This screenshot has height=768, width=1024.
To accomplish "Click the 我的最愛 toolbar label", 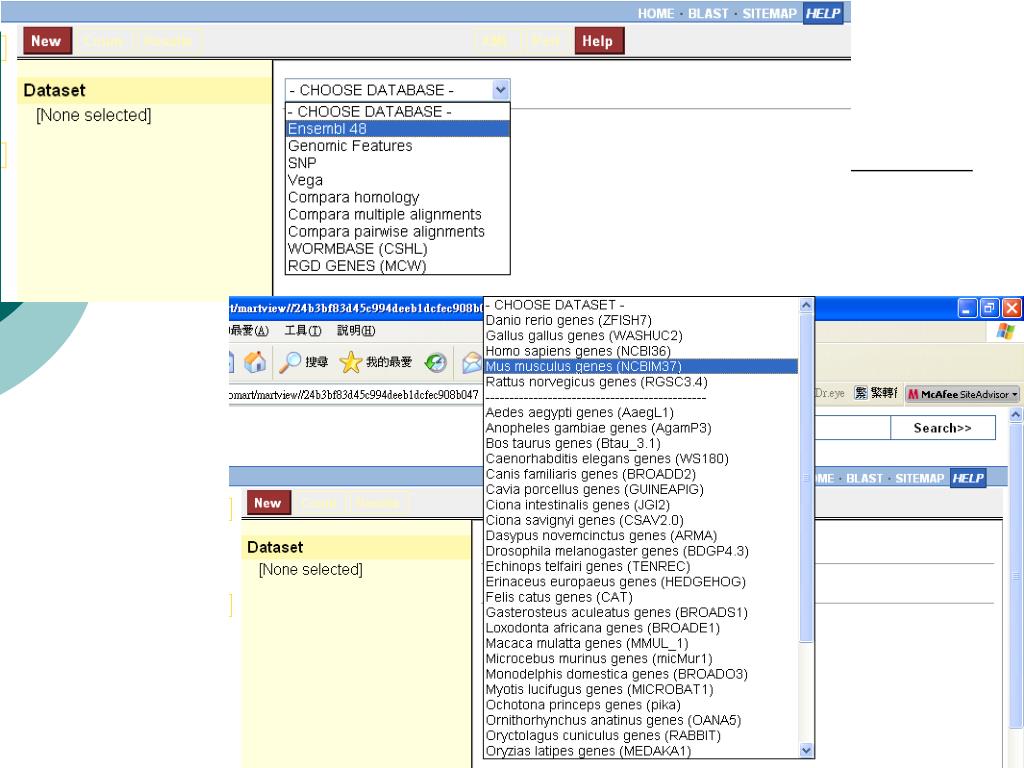I will pyautogui.click(x=389, y=362).
